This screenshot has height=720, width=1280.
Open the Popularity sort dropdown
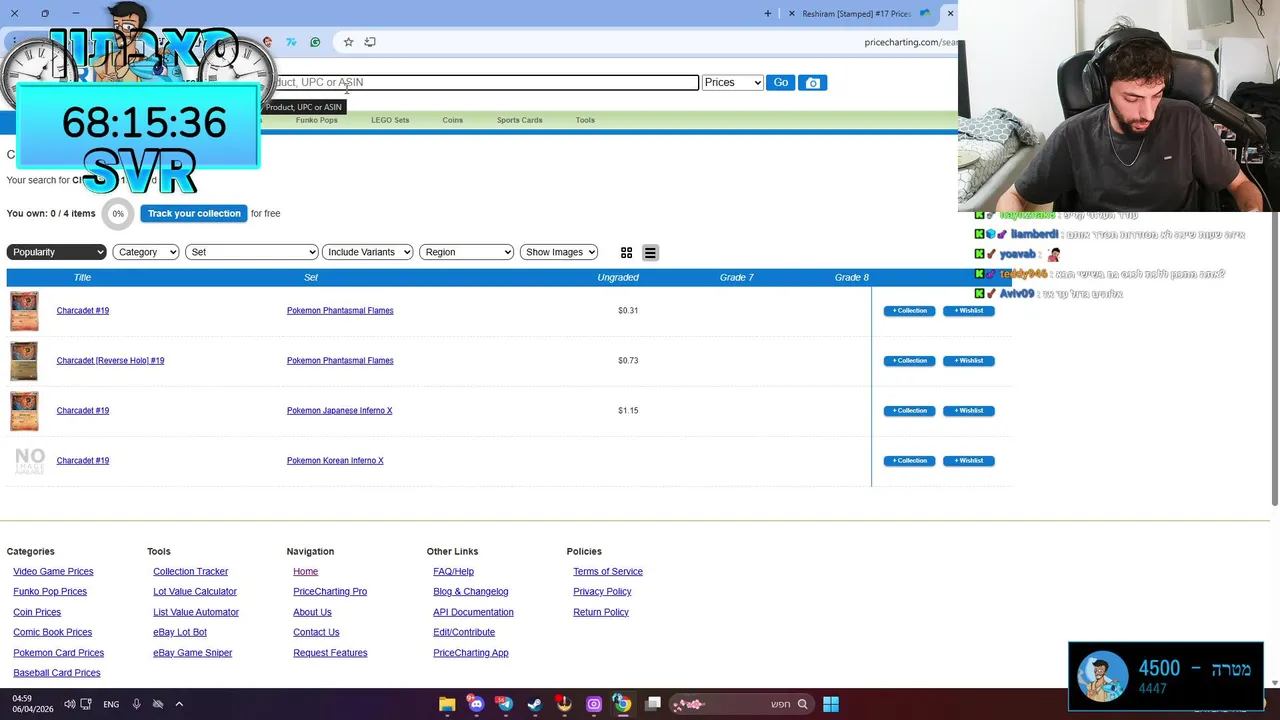tap(56, 252)
